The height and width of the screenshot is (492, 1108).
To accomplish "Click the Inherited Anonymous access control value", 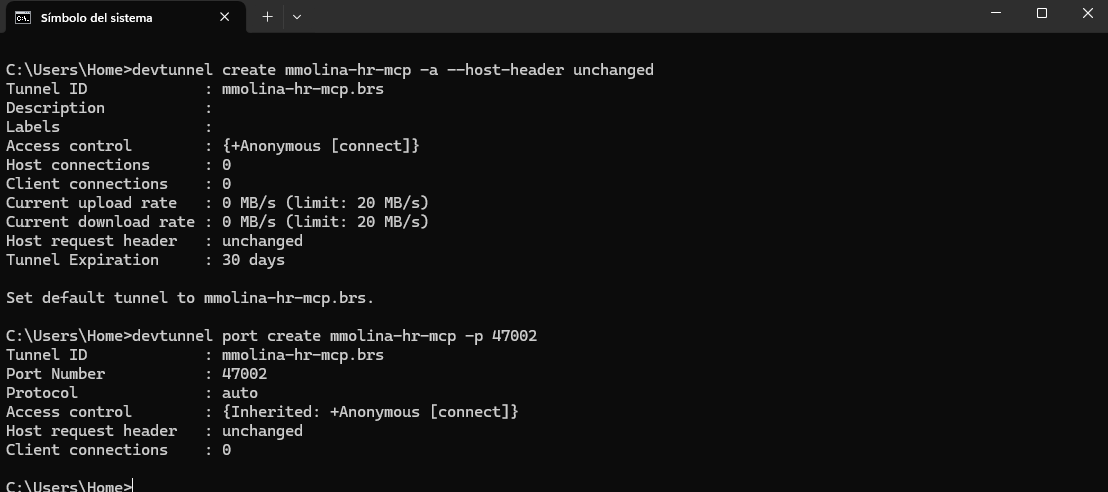I will 370,412.
